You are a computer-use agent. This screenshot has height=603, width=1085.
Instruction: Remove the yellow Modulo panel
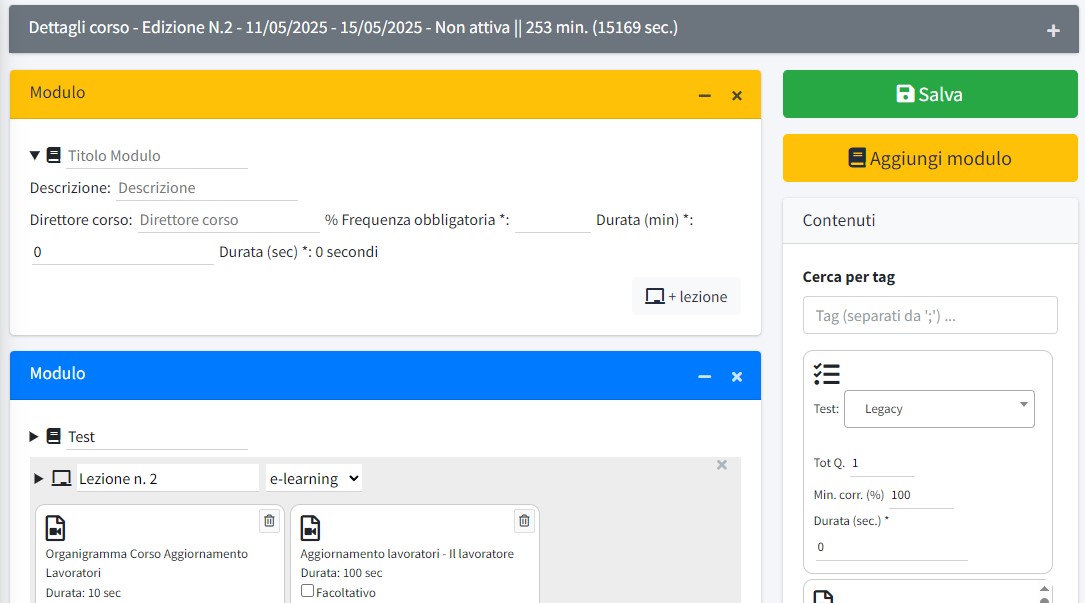[737, 95]
